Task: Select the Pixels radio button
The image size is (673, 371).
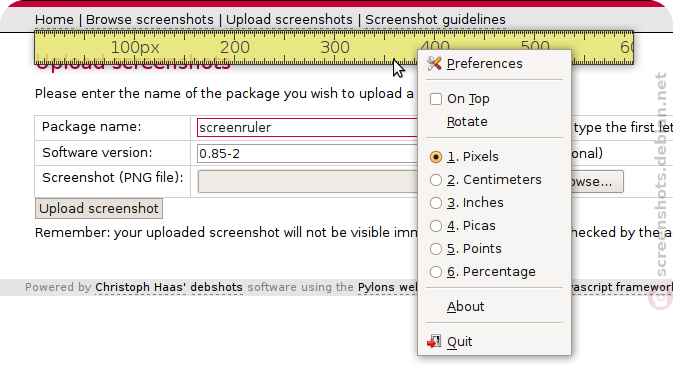Action: click(436, 157)
